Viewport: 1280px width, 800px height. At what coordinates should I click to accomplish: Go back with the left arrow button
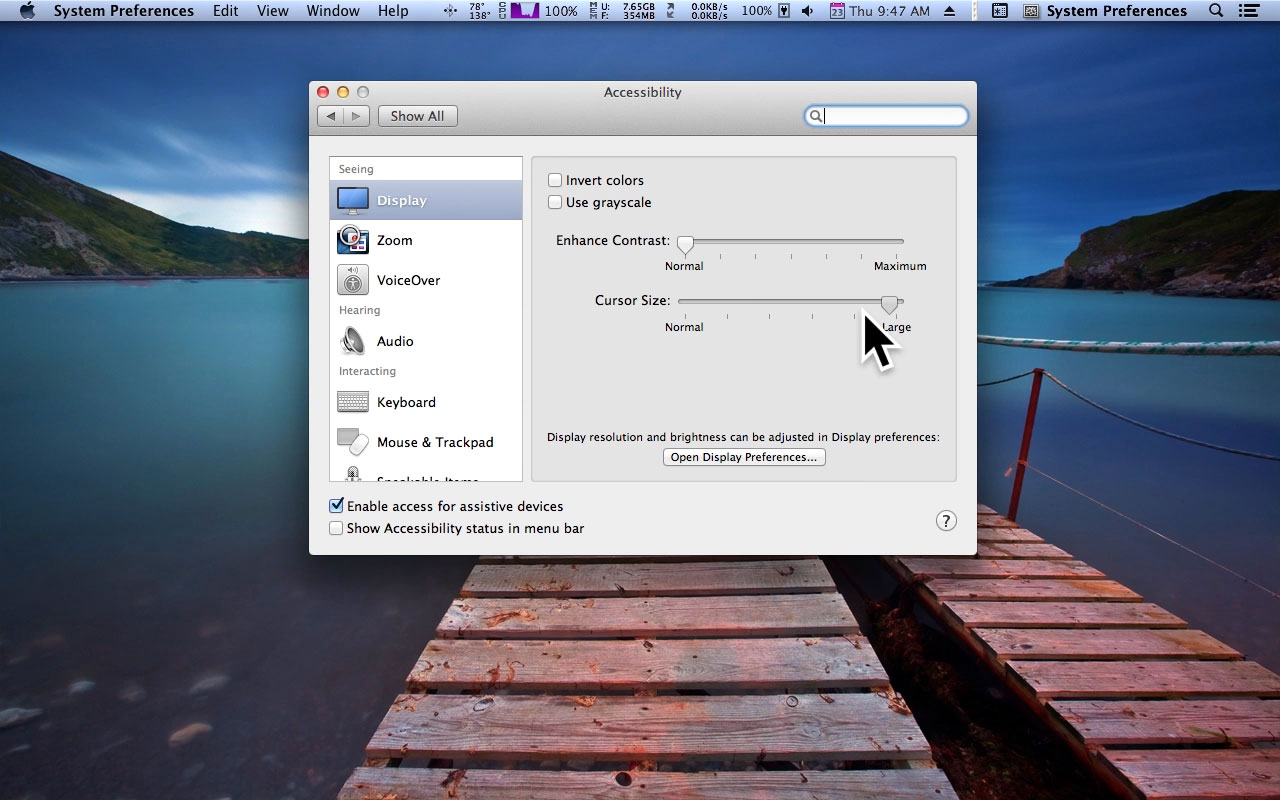(x=331, y=116)
